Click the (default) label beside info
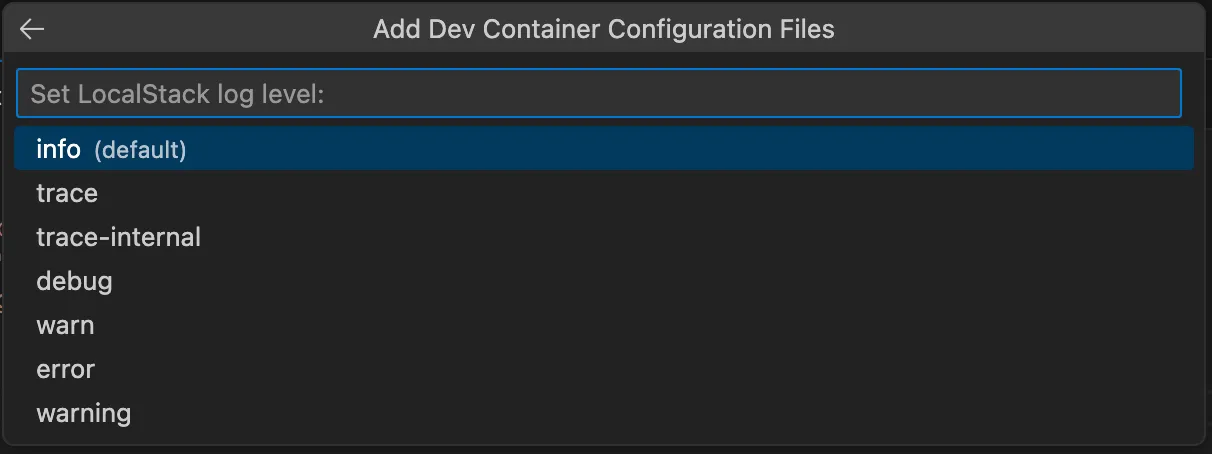Screen dimensions: 1212x454 (x=140, y=150)
